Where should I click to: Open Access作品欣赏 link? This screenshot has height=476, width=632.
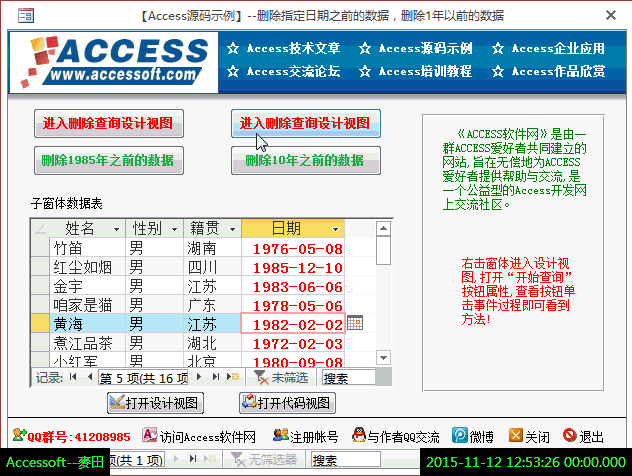point(548,71)
